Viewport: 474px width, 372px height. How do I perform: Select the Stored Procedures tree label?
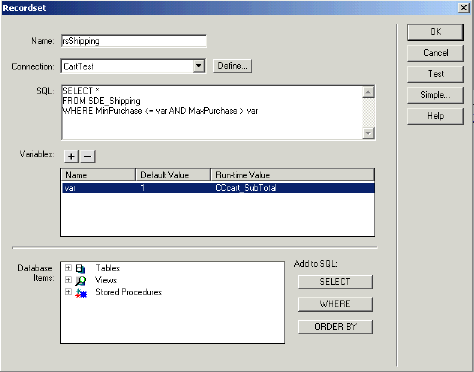click(x=128, y=292)
